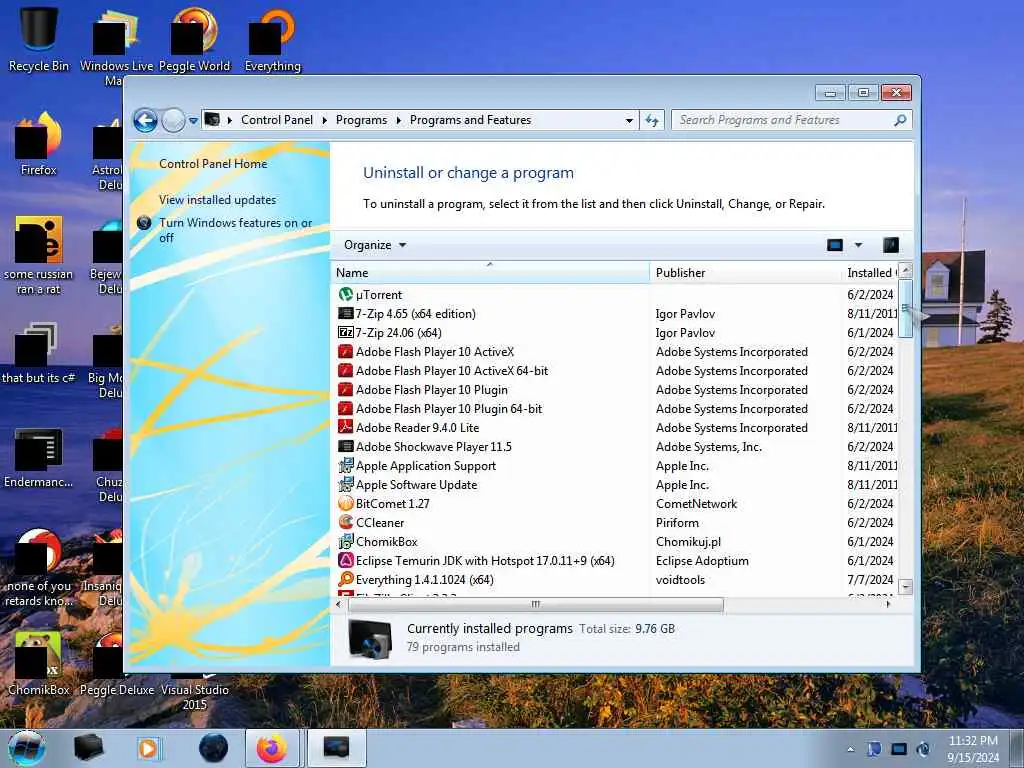Expand the arrow after Programs breadcrumb

pos(398,120)
